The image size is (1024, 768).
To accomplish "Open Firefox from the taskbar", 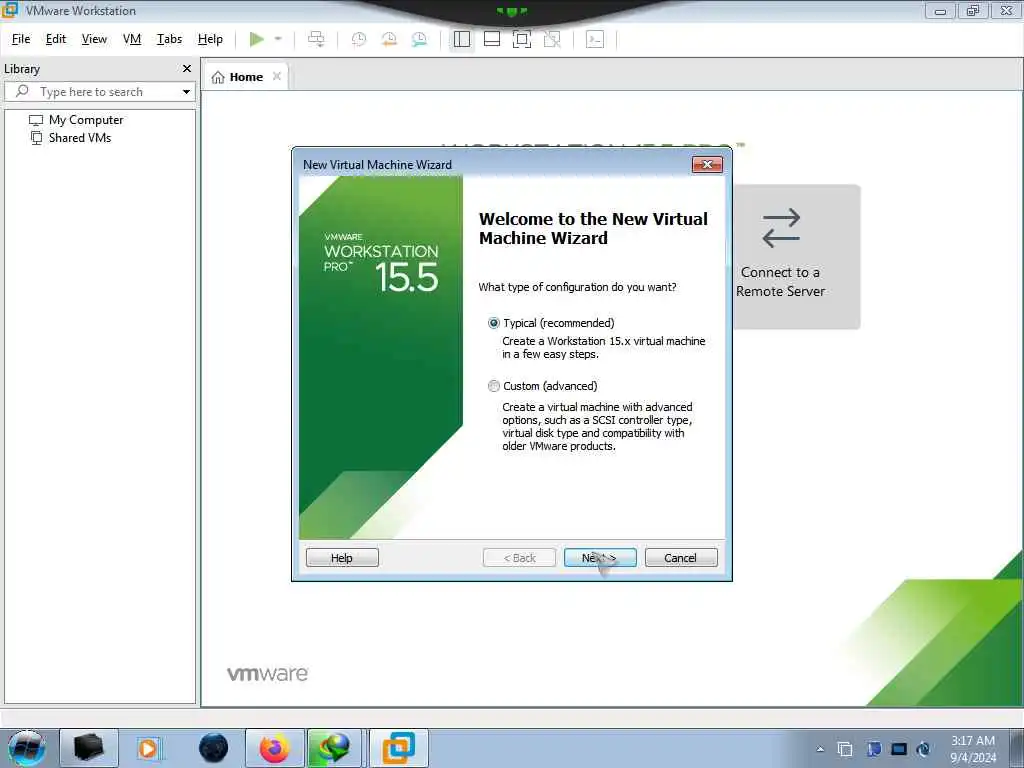I will click(x=275, y=748).
